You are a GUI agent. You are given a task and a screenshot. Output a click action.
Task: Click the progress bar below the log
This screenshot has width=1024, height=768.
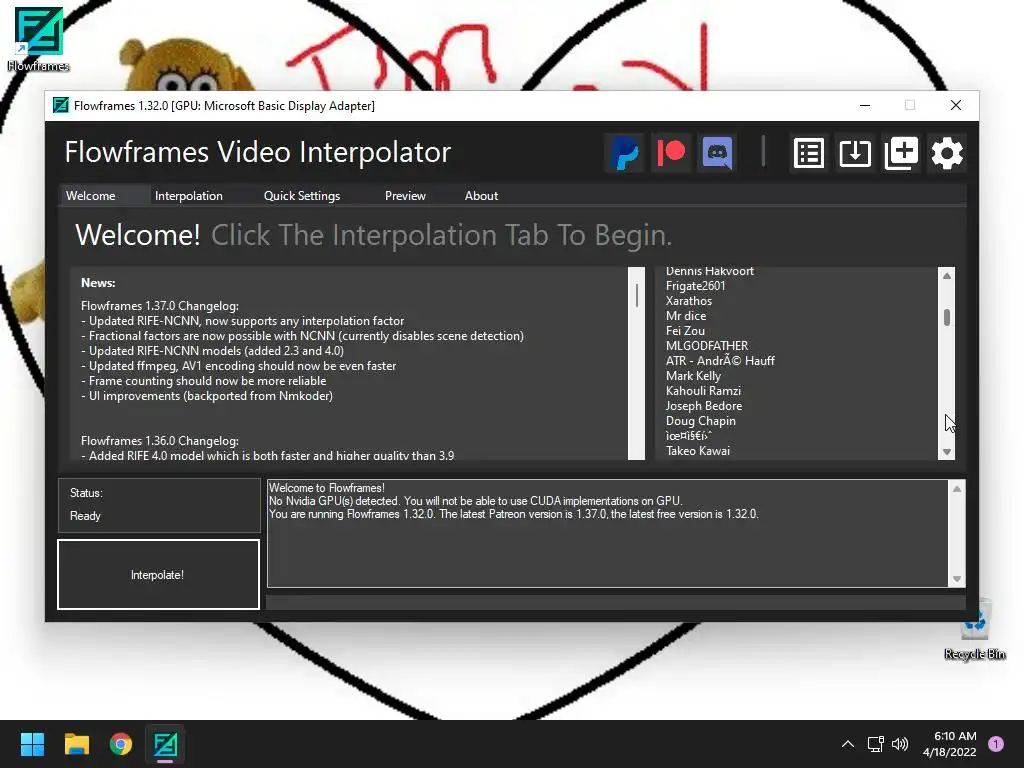[615, 601]
